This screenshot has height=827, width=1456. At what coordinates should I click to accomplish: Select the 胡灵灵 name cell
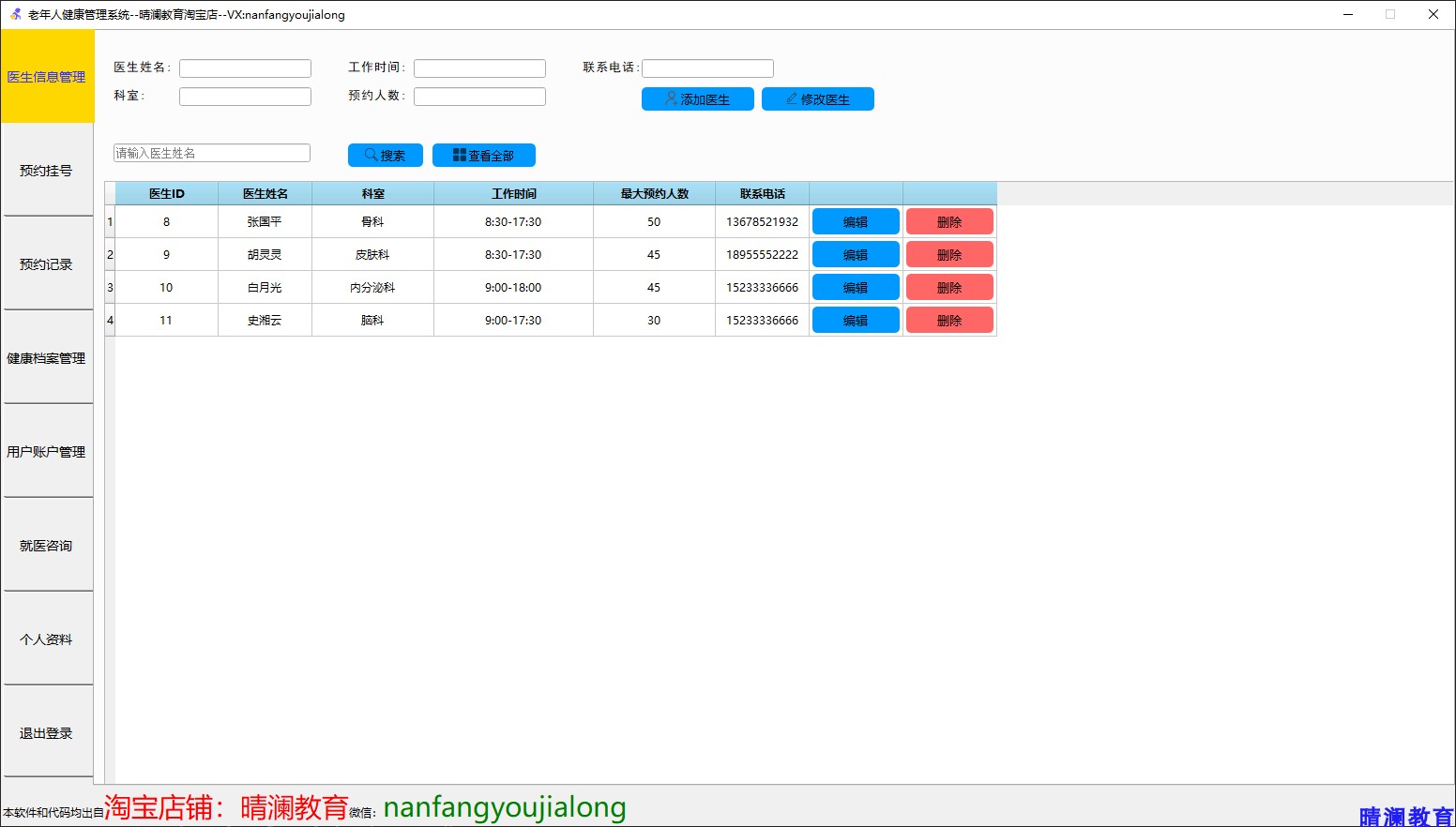pyautogui.click(x=265, y=255)
